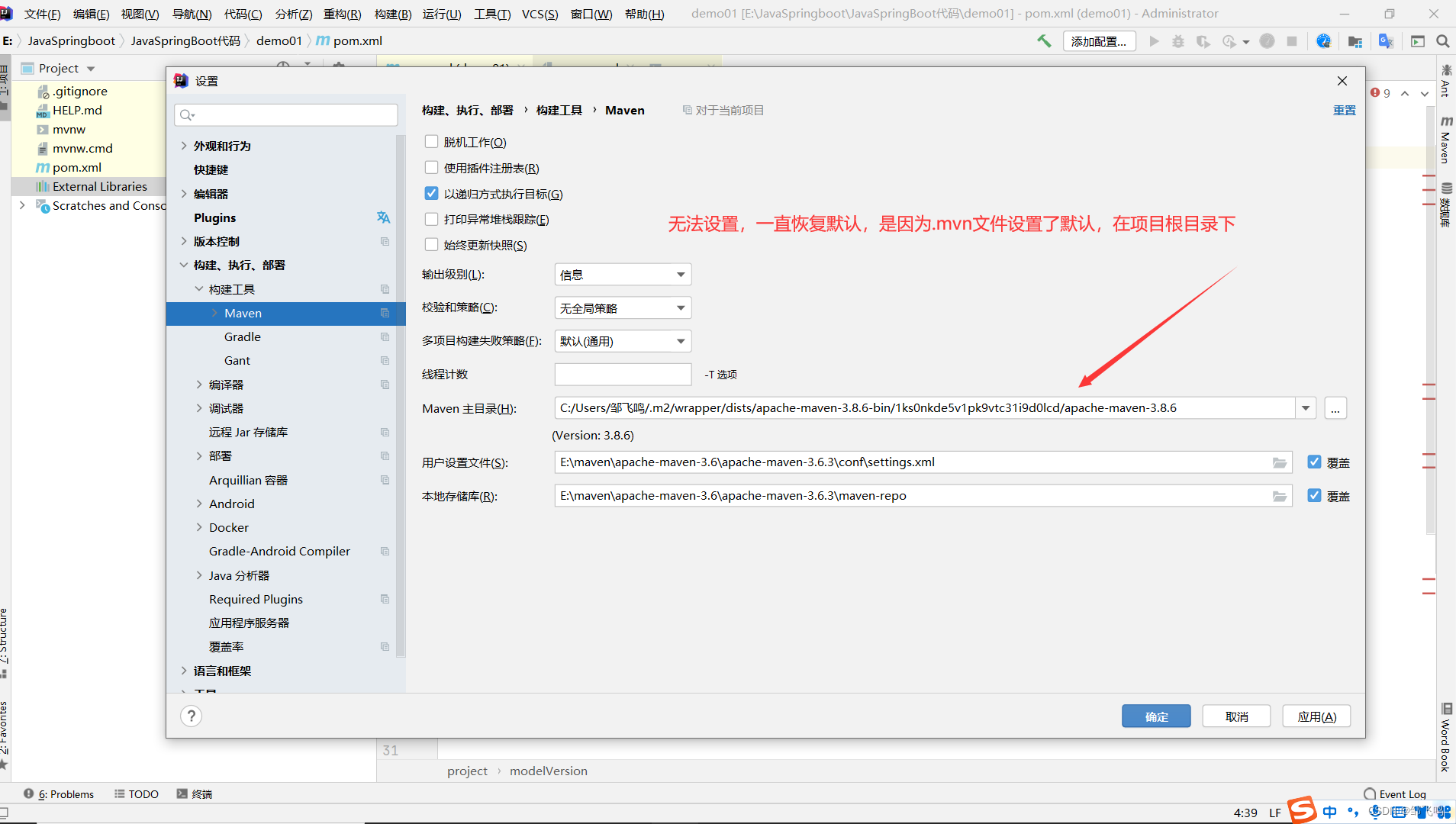Select Gant in settings tree

tap(237, 360)
